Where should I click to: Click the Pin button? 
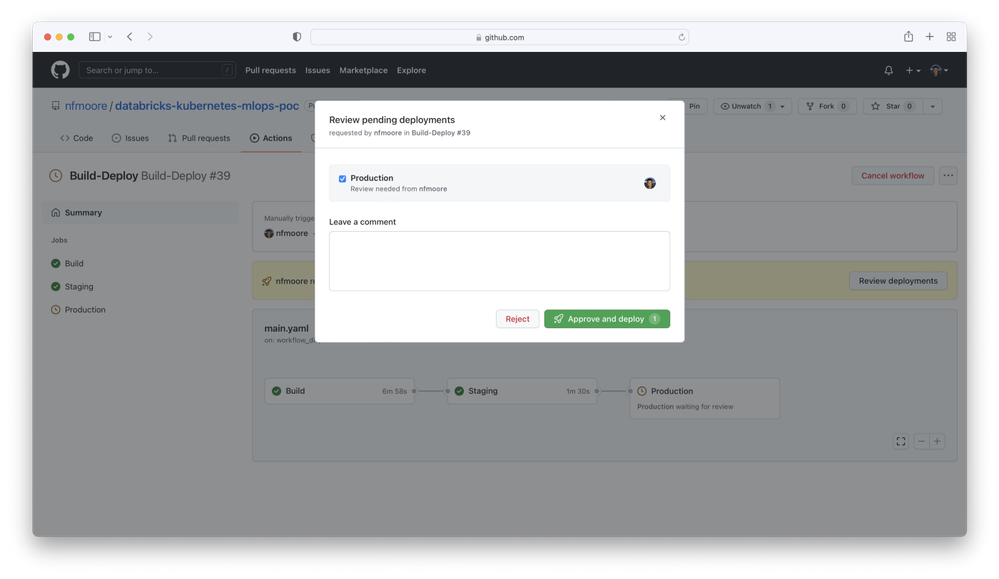coord(693,106)
